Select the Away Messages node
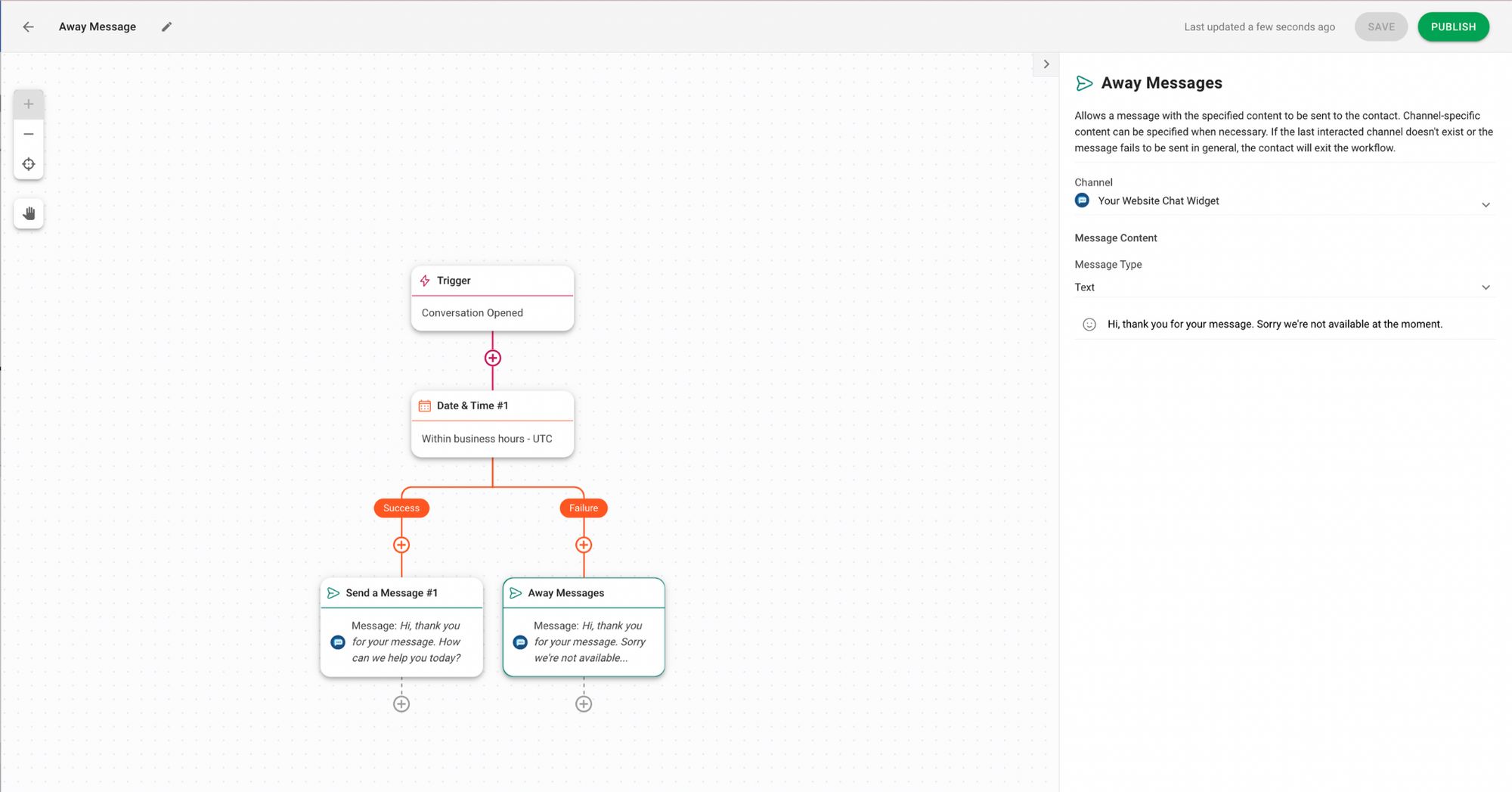This screenshot has width=1512, height=792. (584, 627)
